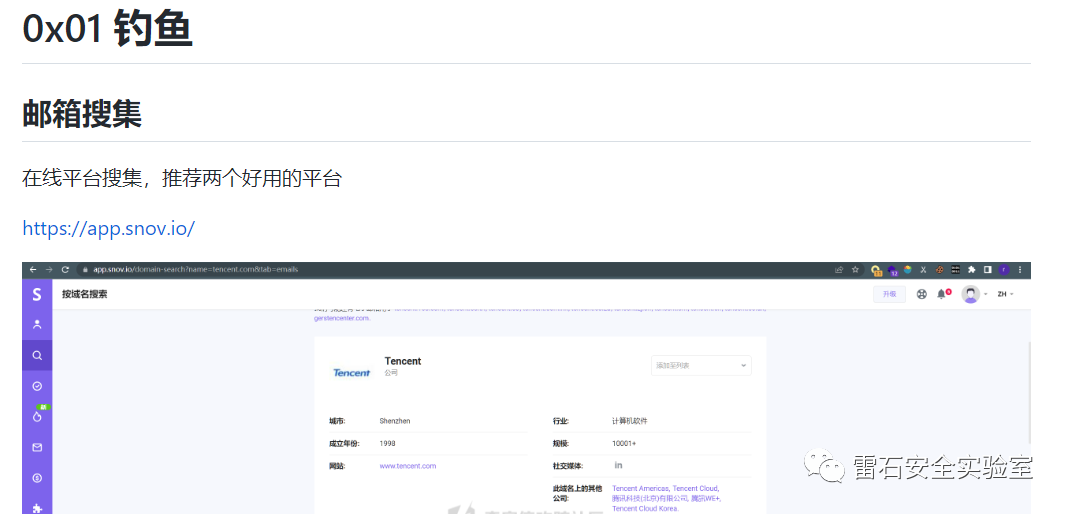Open the notifications bell icon
Image resolution: width=1068 pixels, height=514 pixels.
[x=941, y=294]
